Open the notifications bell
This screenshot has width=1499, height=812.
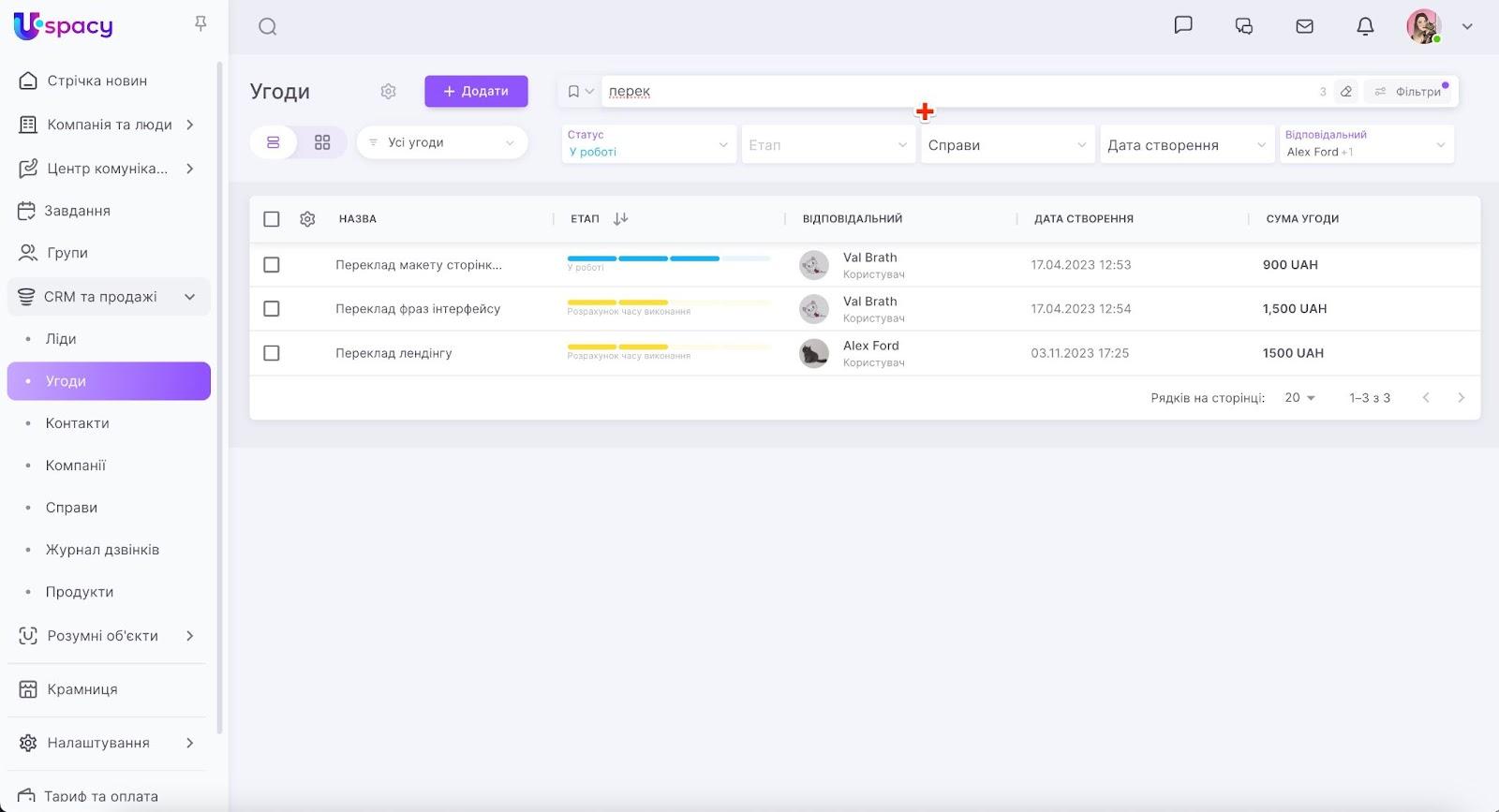[x=1365, y=26]
